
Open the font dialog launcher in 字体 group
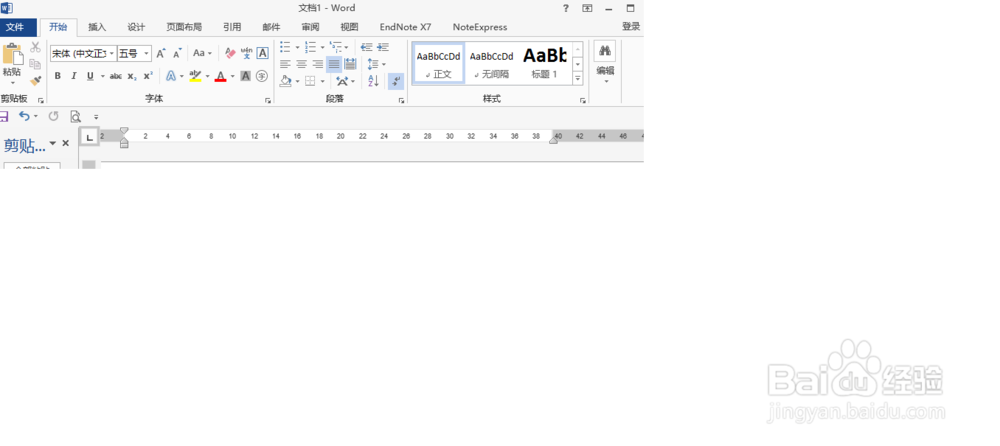[268, 101]
